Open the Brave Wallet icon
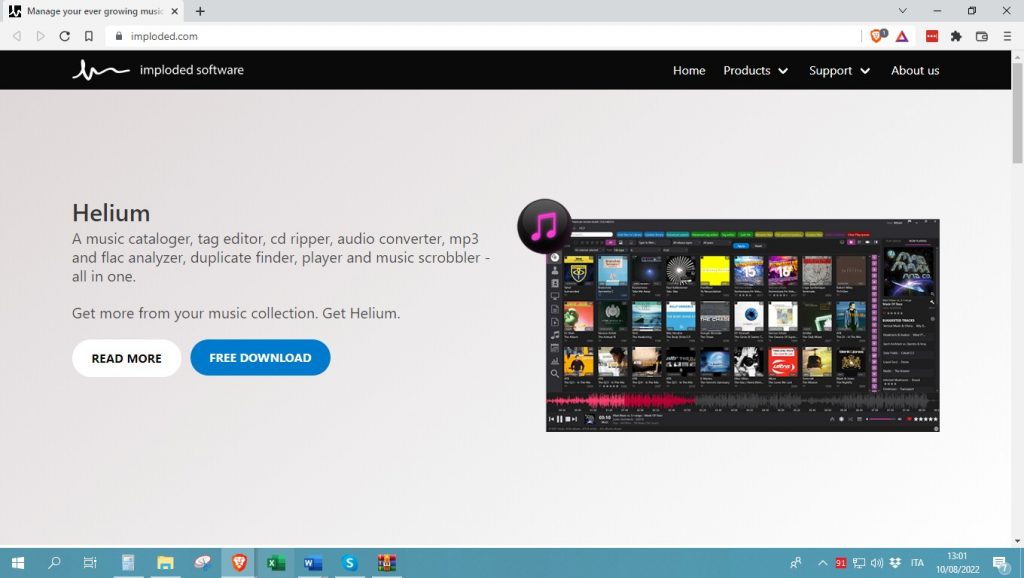The image size is (1024, 578). tap(981, 36)
